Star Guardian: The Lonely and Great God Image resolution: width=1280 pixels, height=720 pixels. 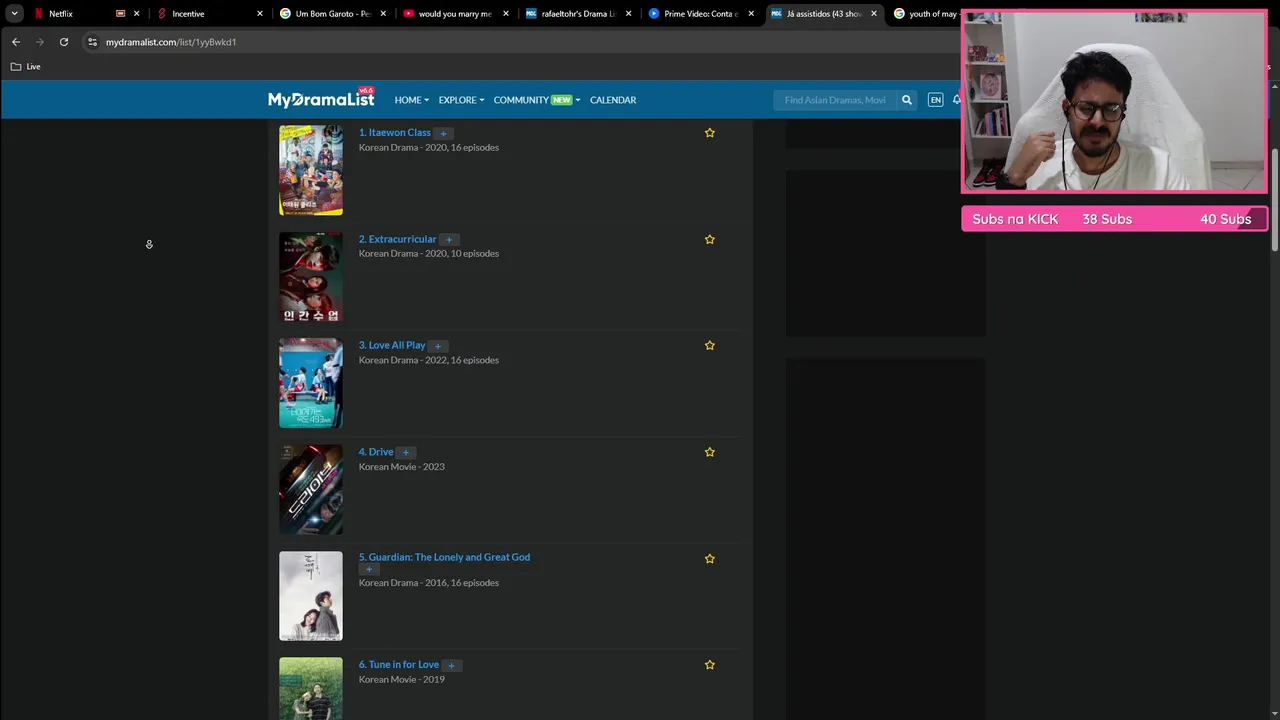(x=710, y=558)
